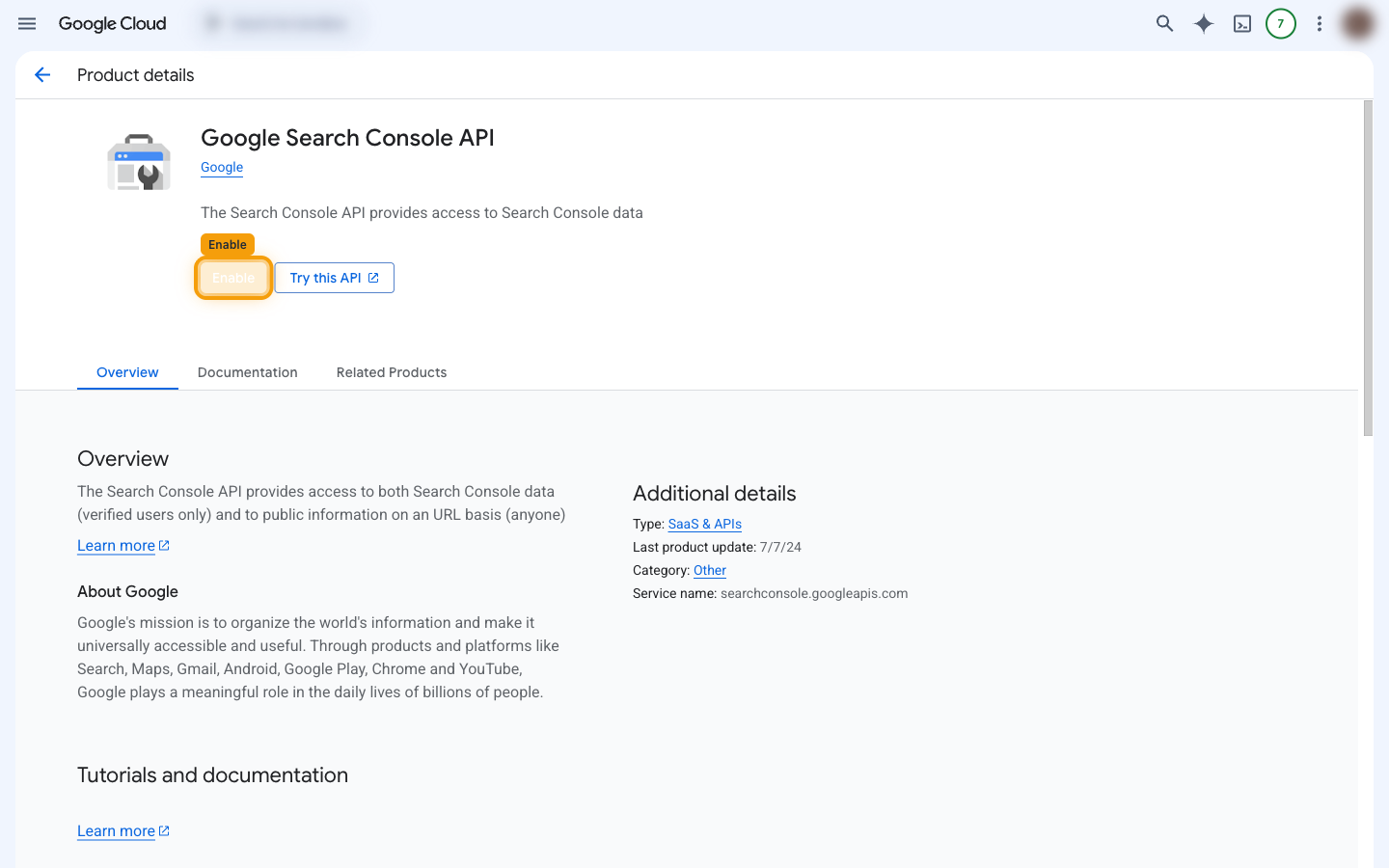Open the Other category link
1389x868 pixels.
coord(710,570)
